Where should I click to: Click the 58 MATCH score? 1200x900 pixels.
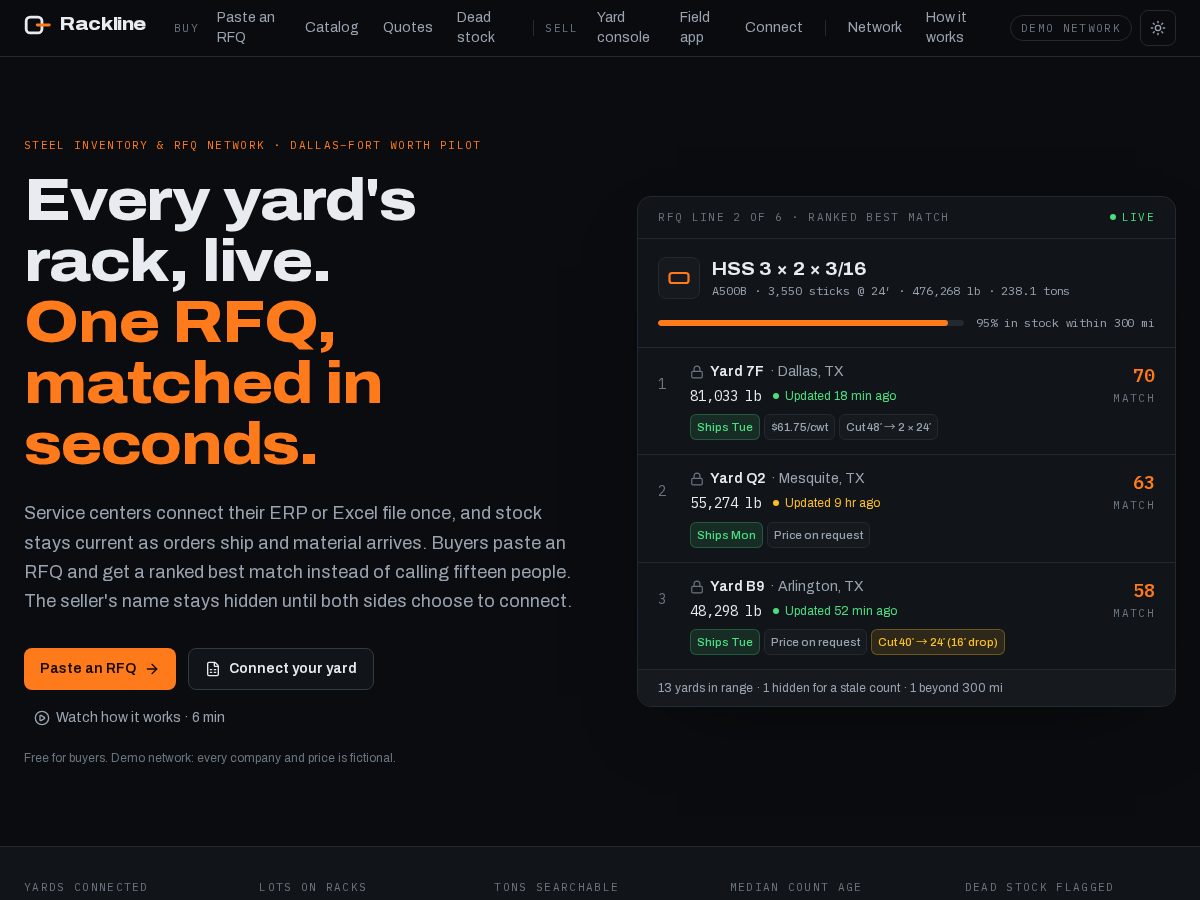click(x=1135, y=600)
